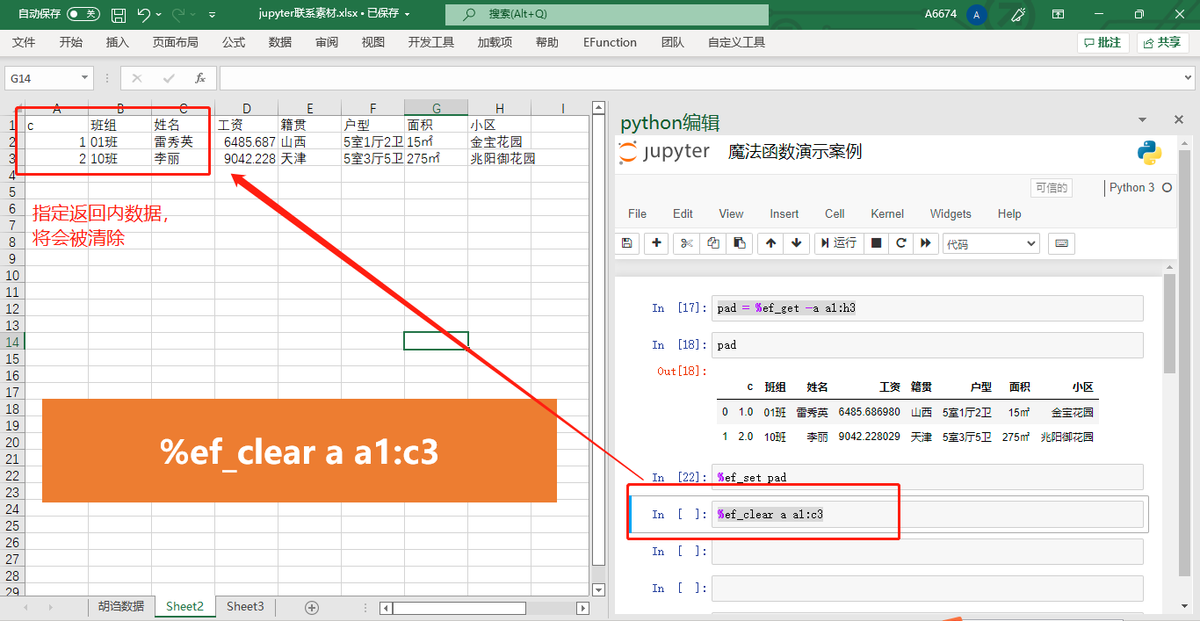Click the %ef_set pad code cell
This screenshot has width=1200, height=621.
(x=929, y=477)
